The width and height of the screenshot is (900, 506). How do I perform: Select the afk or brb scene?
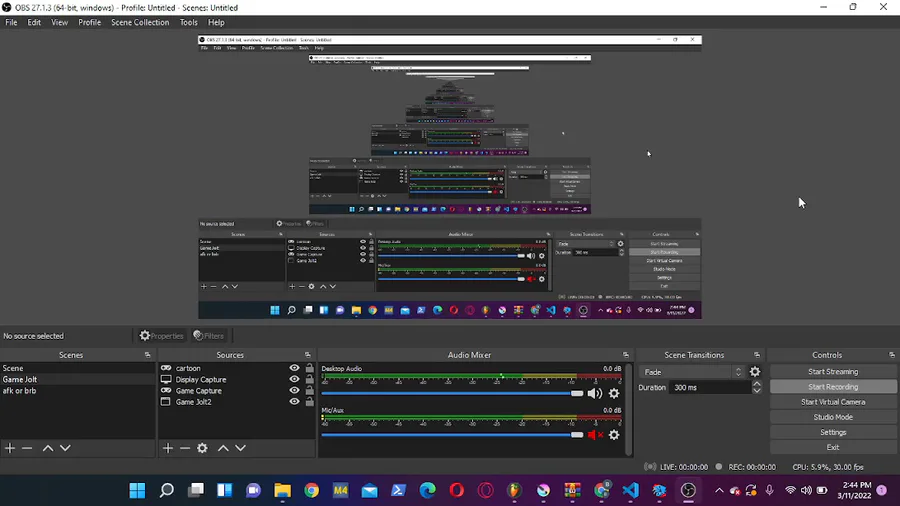(x=77, y=391)
